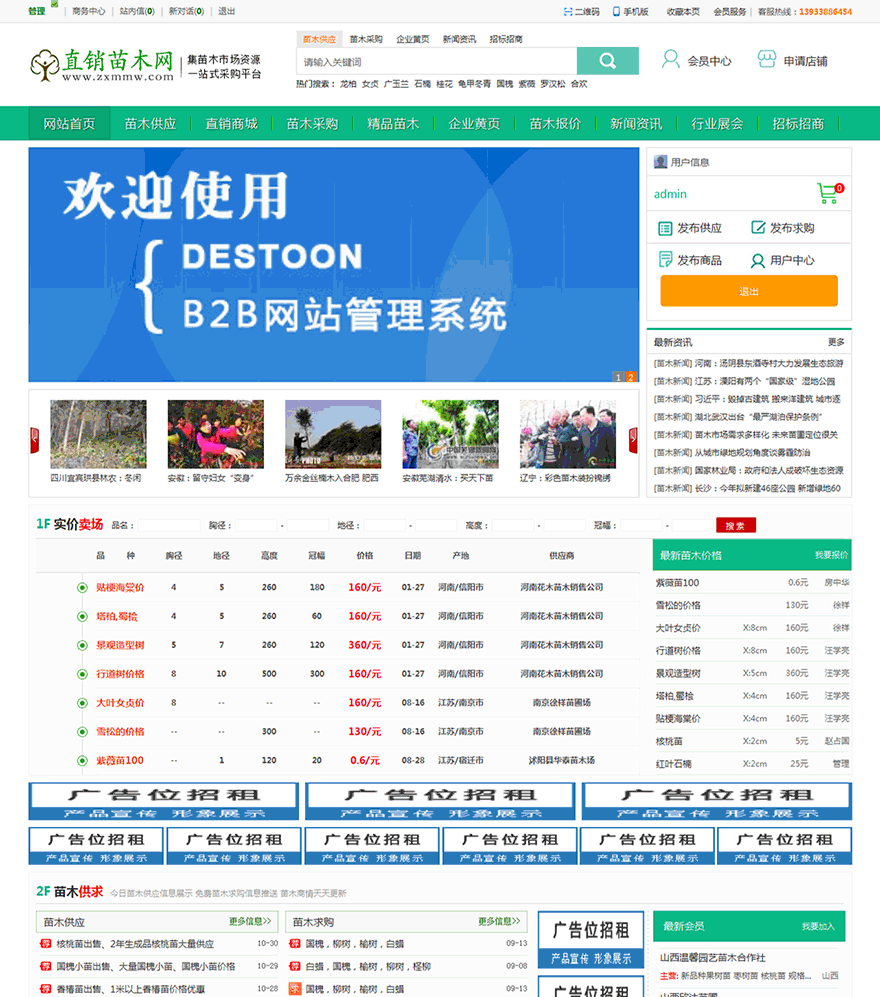Click the apply-for-store shop icon
Screen dimensions: 880x997
(767, 59)
